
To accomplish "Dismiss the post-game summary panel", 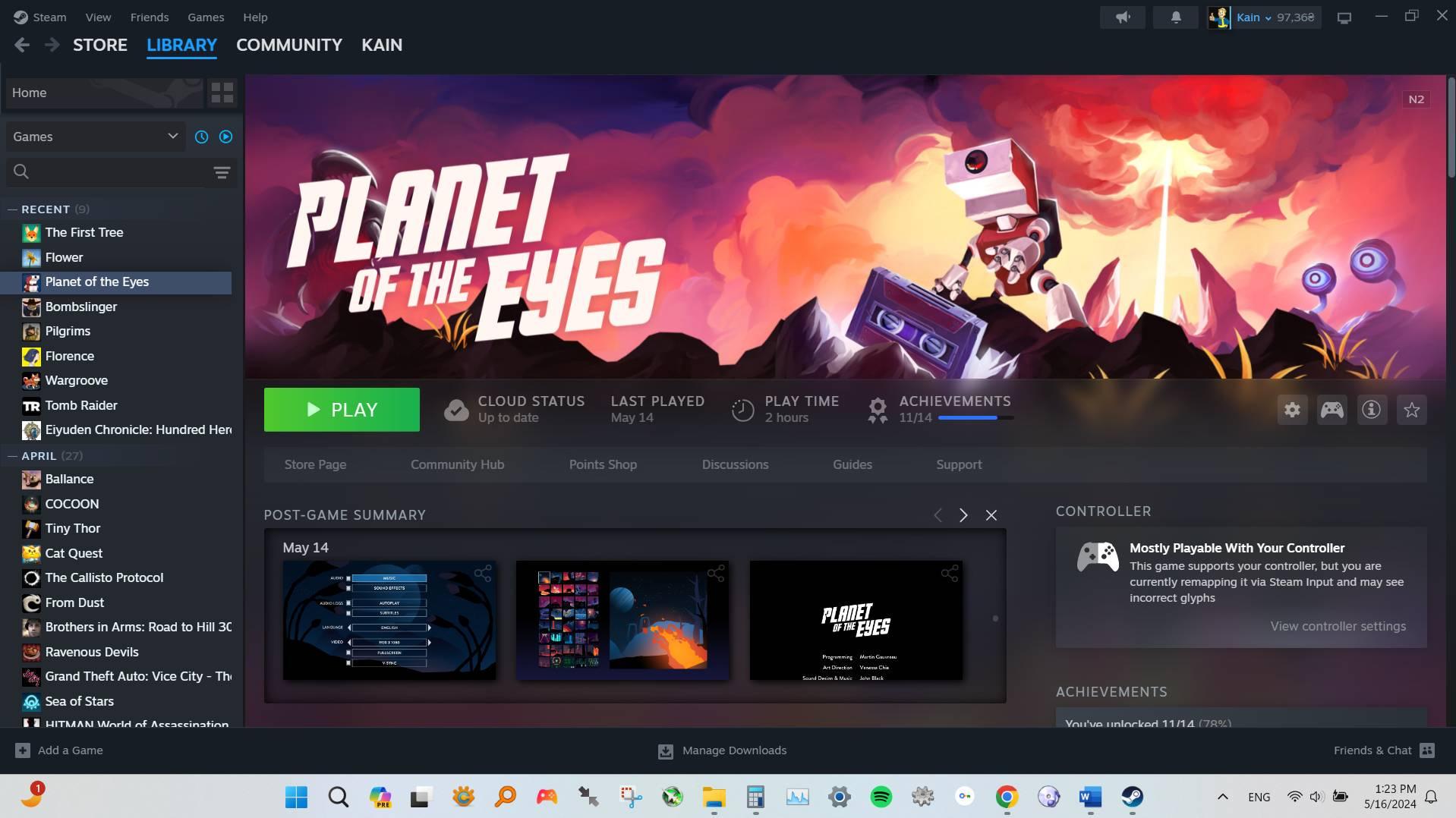I will click(991, 515).
